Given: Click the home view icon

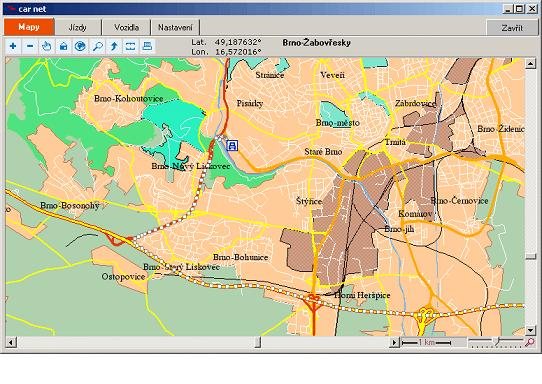Looking at the screenshot, I should tap(64, 46).
